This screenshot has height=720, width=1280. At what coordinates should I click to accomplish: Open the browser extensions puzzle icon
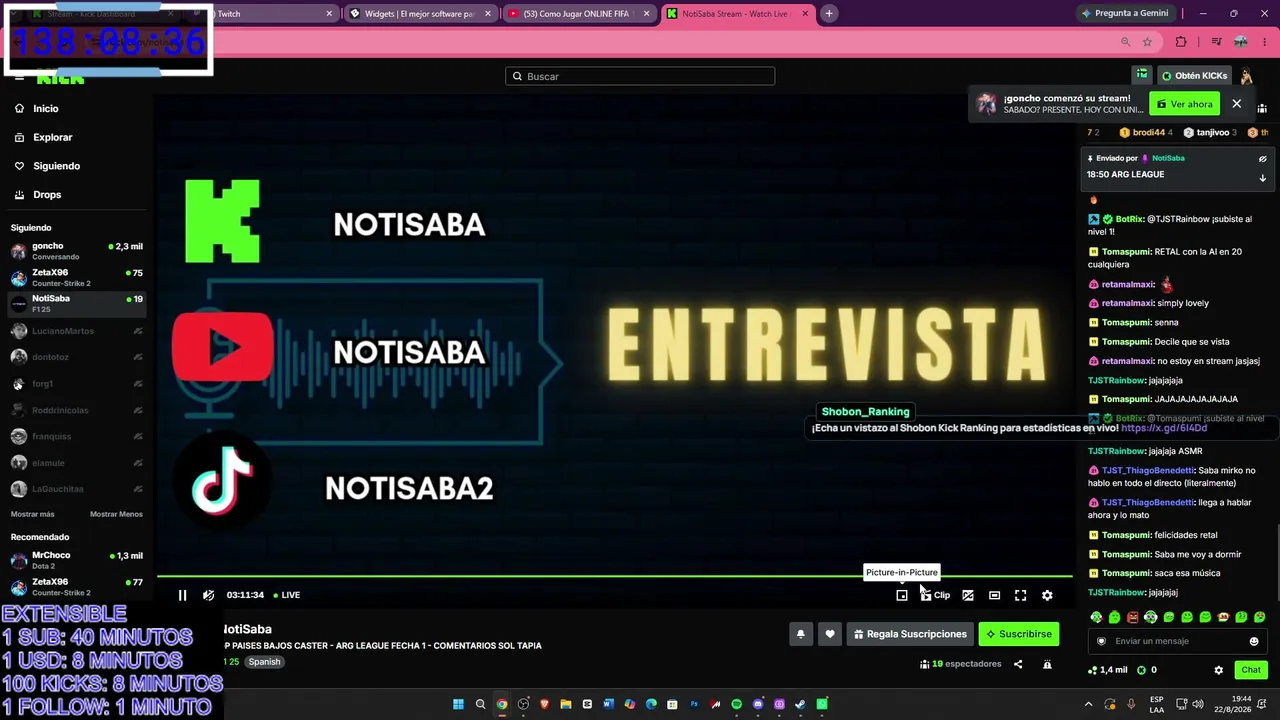pyautogui.click(x=1181, y=42)
